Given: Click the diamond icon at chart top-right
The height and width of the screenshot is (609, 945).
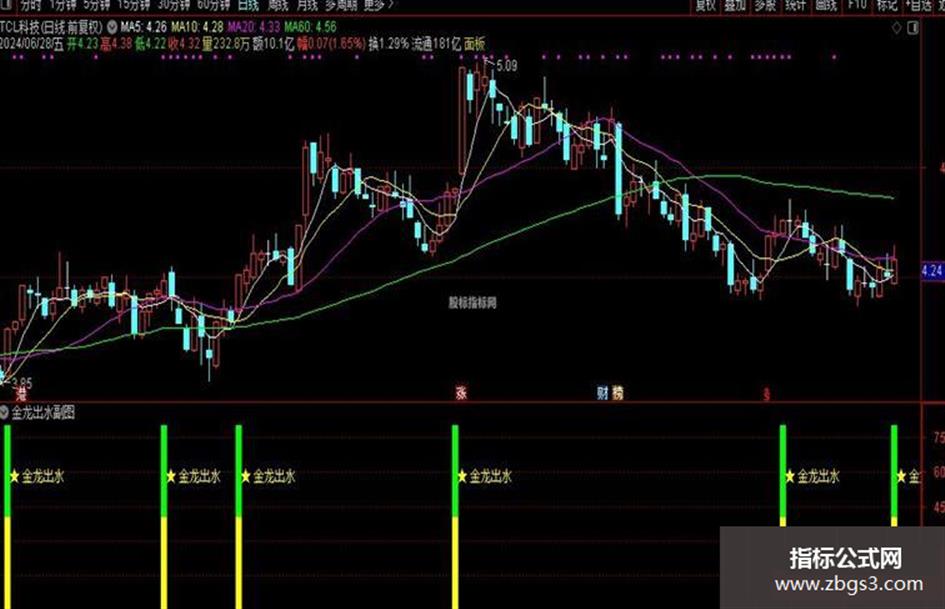Looking at the screenshot, I should (897, 27).
